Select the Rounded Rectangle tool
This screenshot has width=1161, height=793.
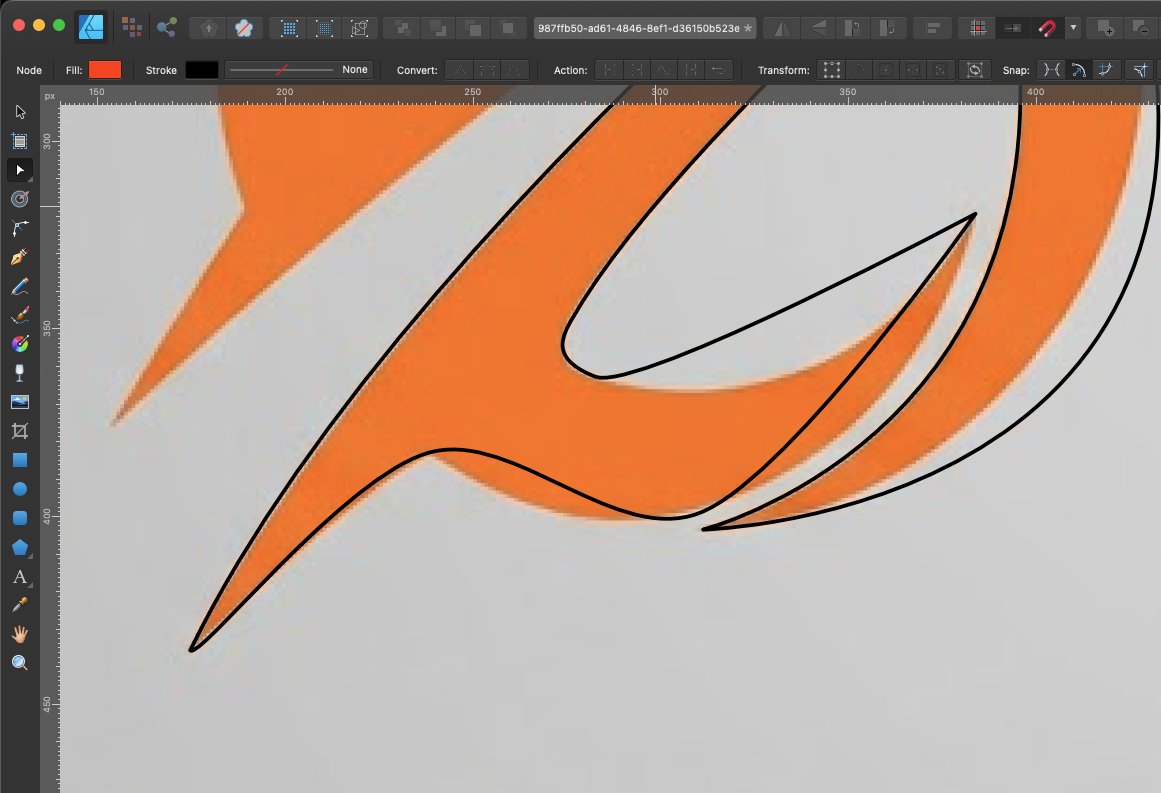(20, 518)
